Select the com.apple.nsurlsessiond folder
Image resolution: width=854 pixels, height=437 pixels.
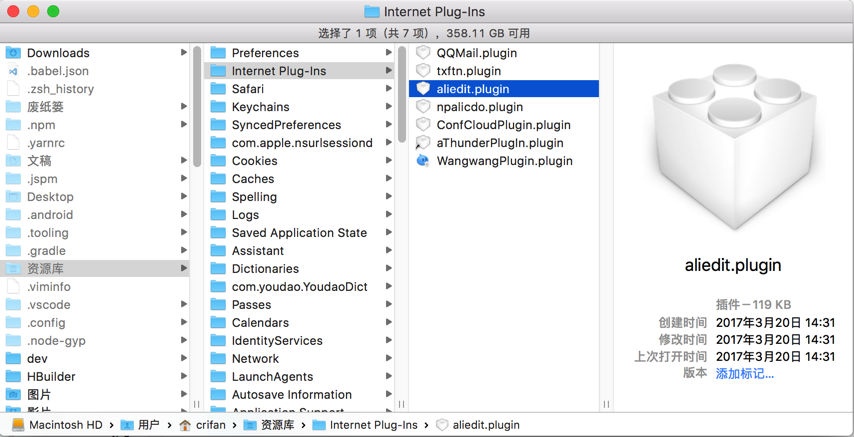tap(300, 143)
